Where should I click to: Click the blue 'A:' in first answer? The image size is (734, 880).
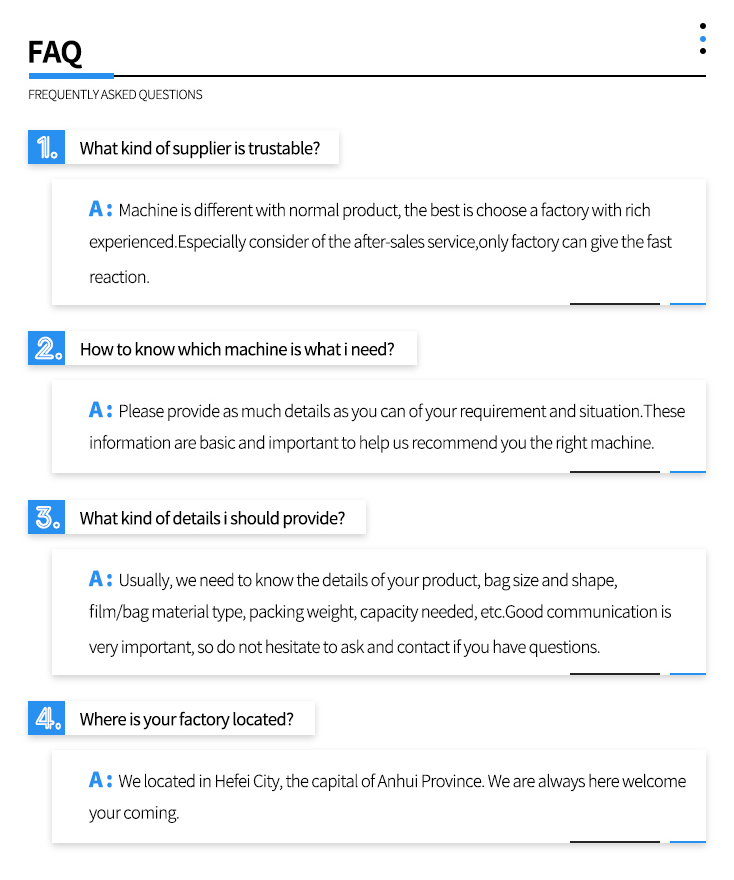coord(100,209)
